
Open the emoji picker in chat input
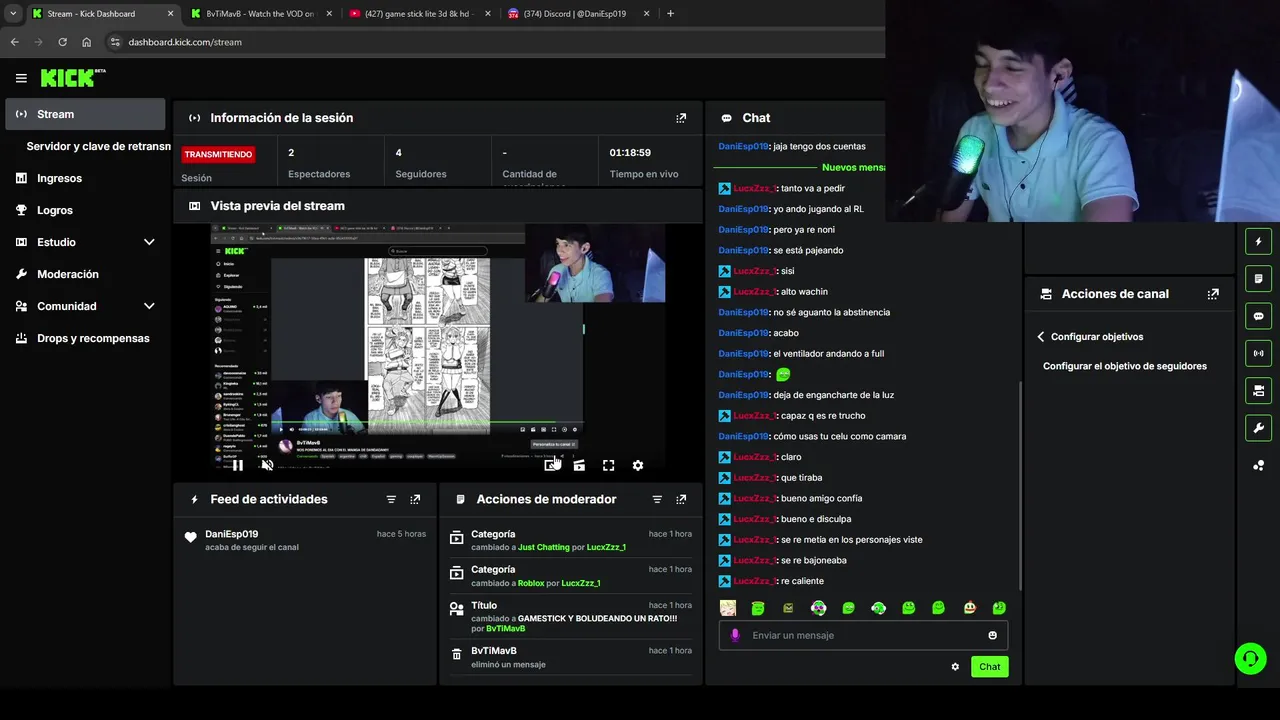coord(992,635)
